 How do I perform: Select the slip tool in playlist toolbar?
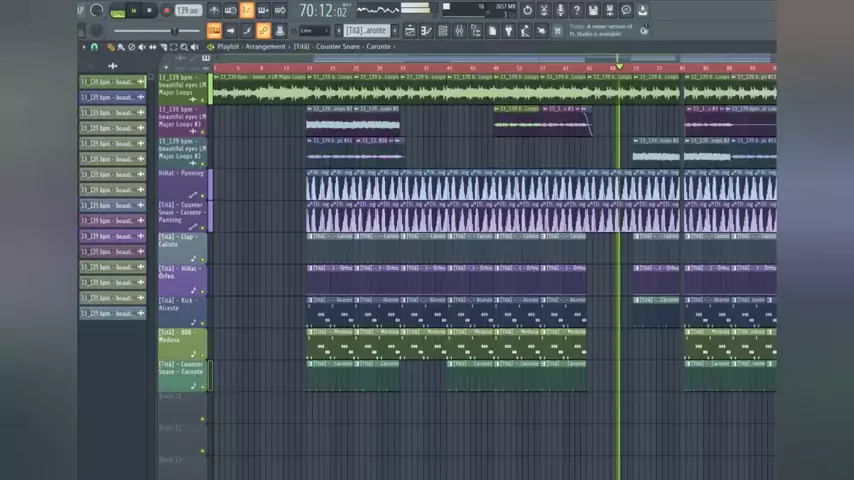coord(152,47)
